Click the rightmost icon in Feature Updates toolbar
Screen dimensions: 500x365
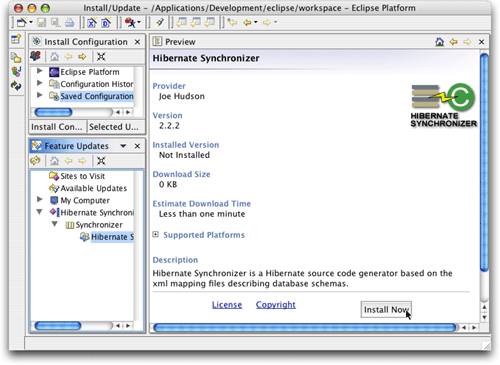click(101, 161)
